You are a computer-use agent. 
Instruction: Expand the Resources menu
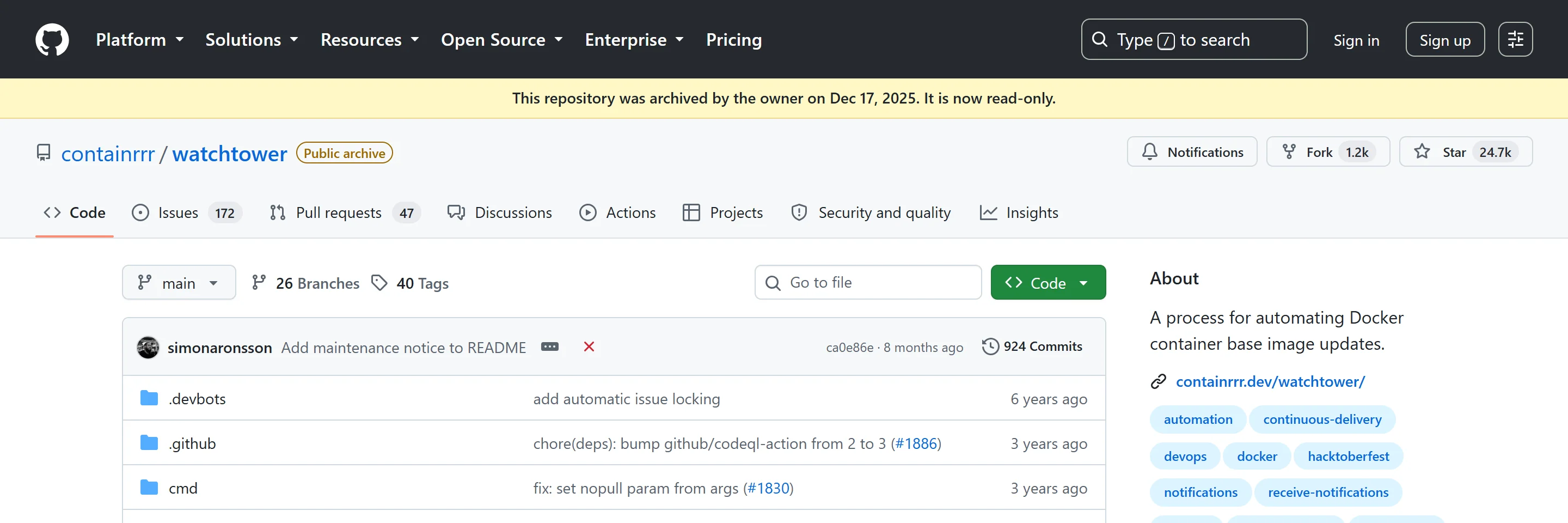[370, 40]
